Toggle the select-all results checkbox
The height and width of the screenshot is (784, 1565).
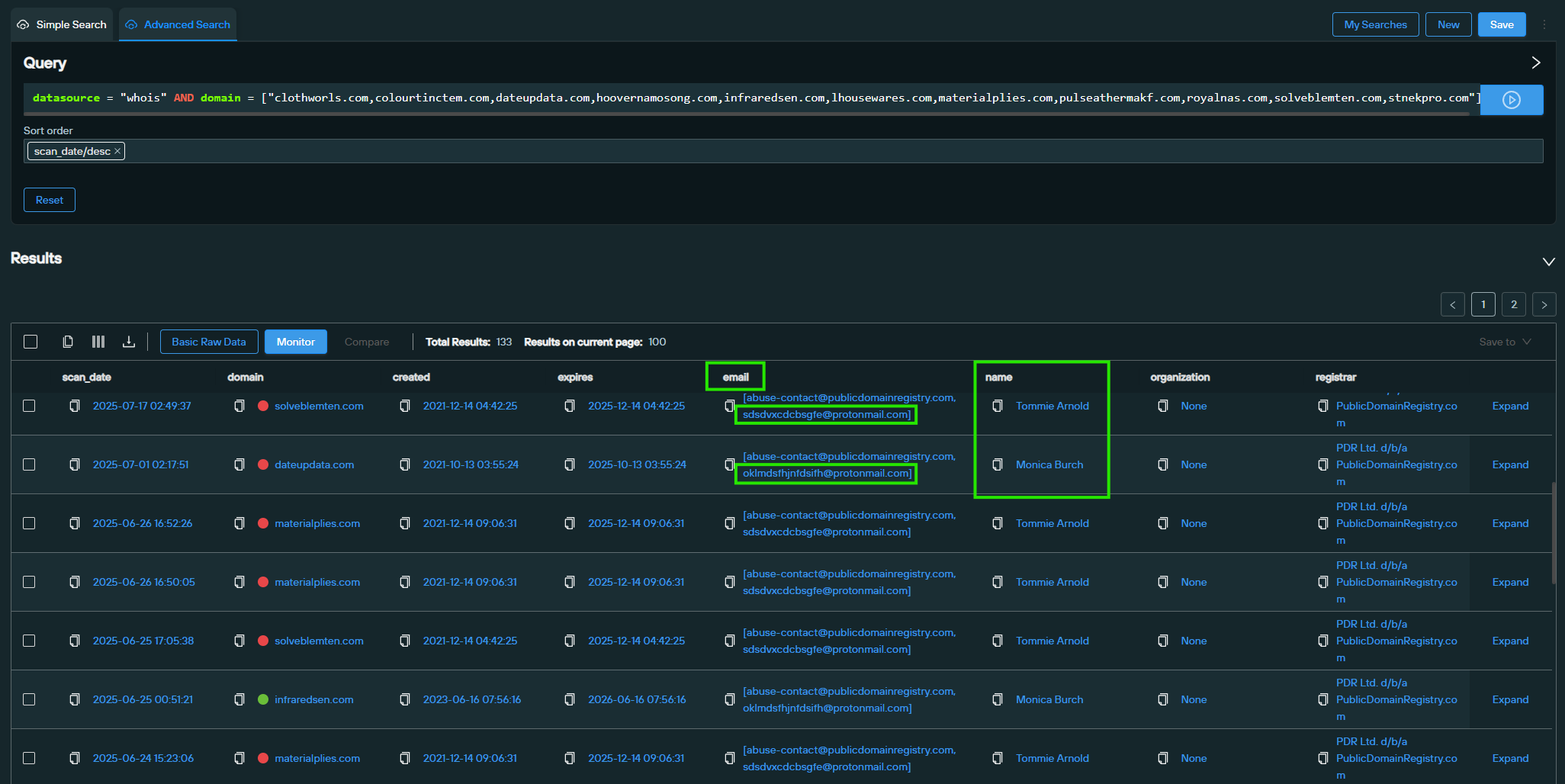(31, 342)
